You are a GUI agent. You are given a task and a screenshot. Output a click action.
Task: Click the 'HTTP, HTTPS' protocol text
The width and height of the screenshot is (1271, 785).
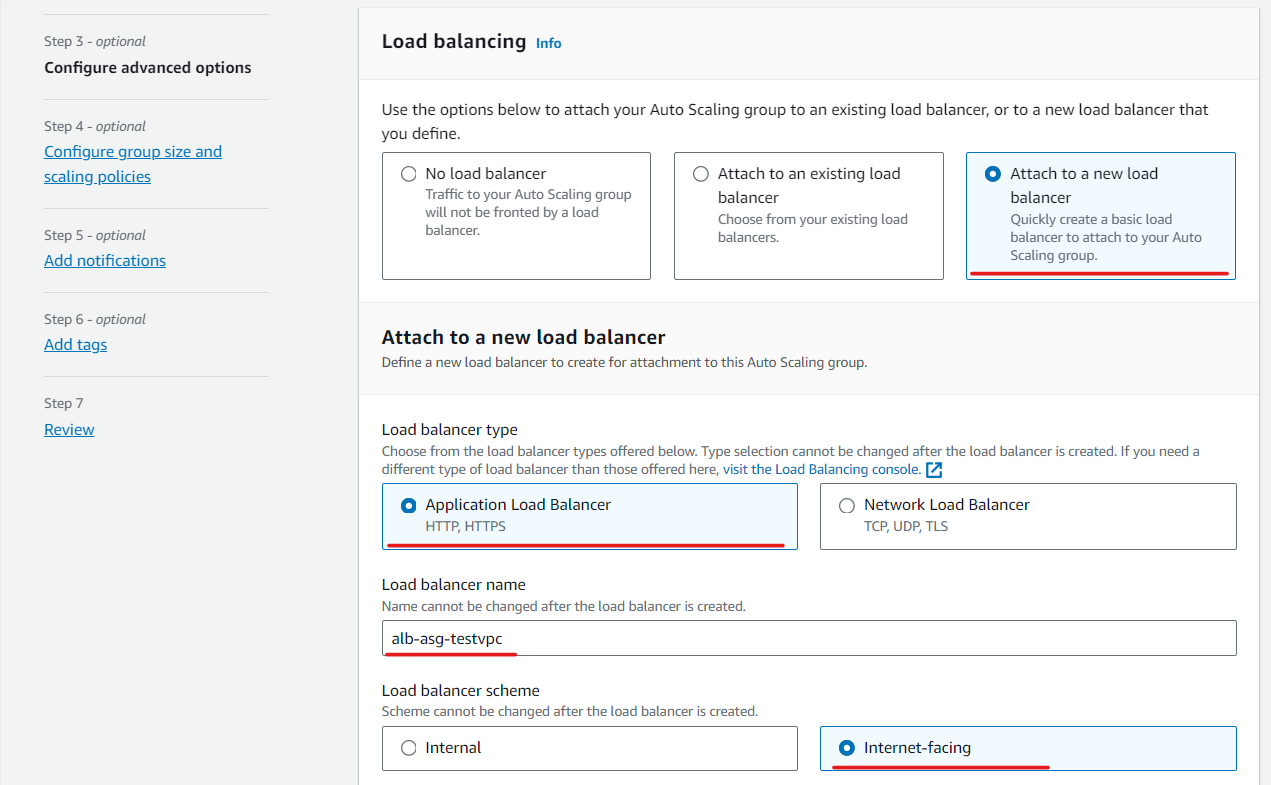(466, 526)
